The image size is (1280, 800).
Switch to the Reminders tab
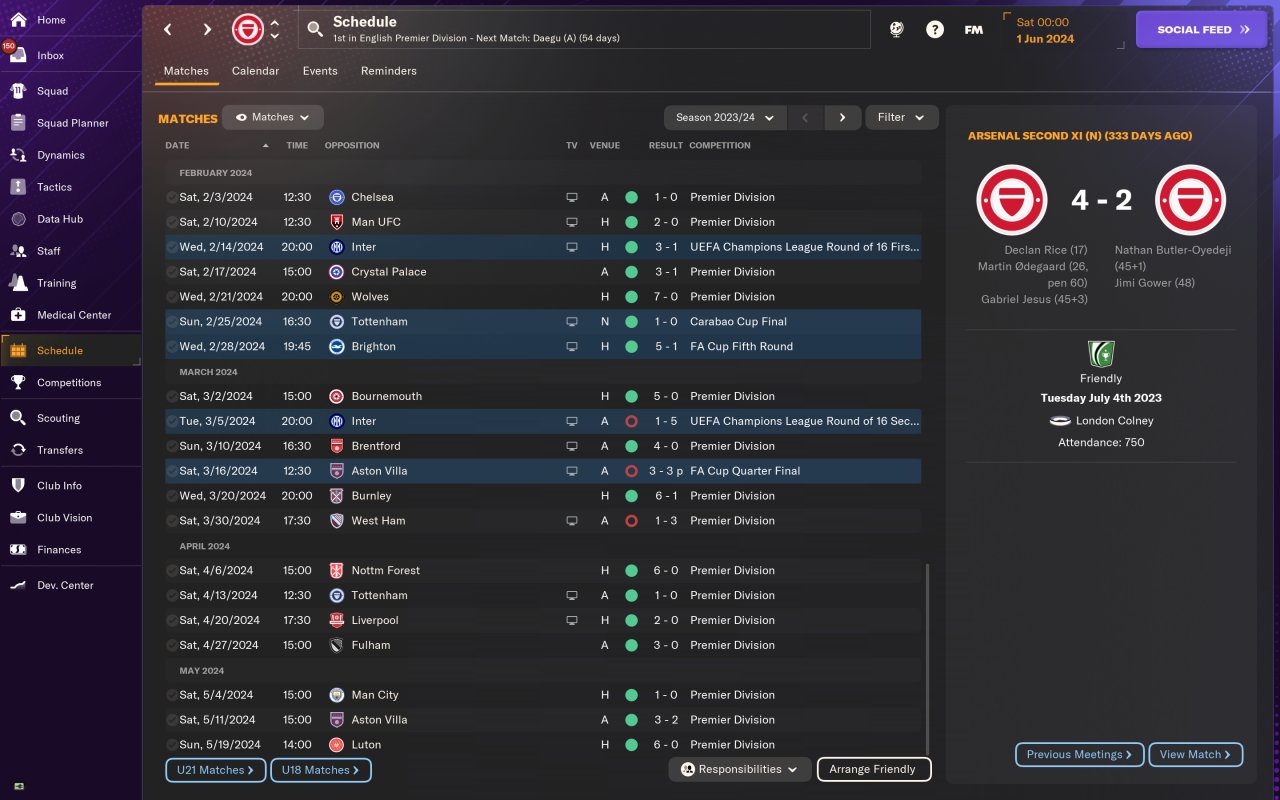tap(389, 71)
